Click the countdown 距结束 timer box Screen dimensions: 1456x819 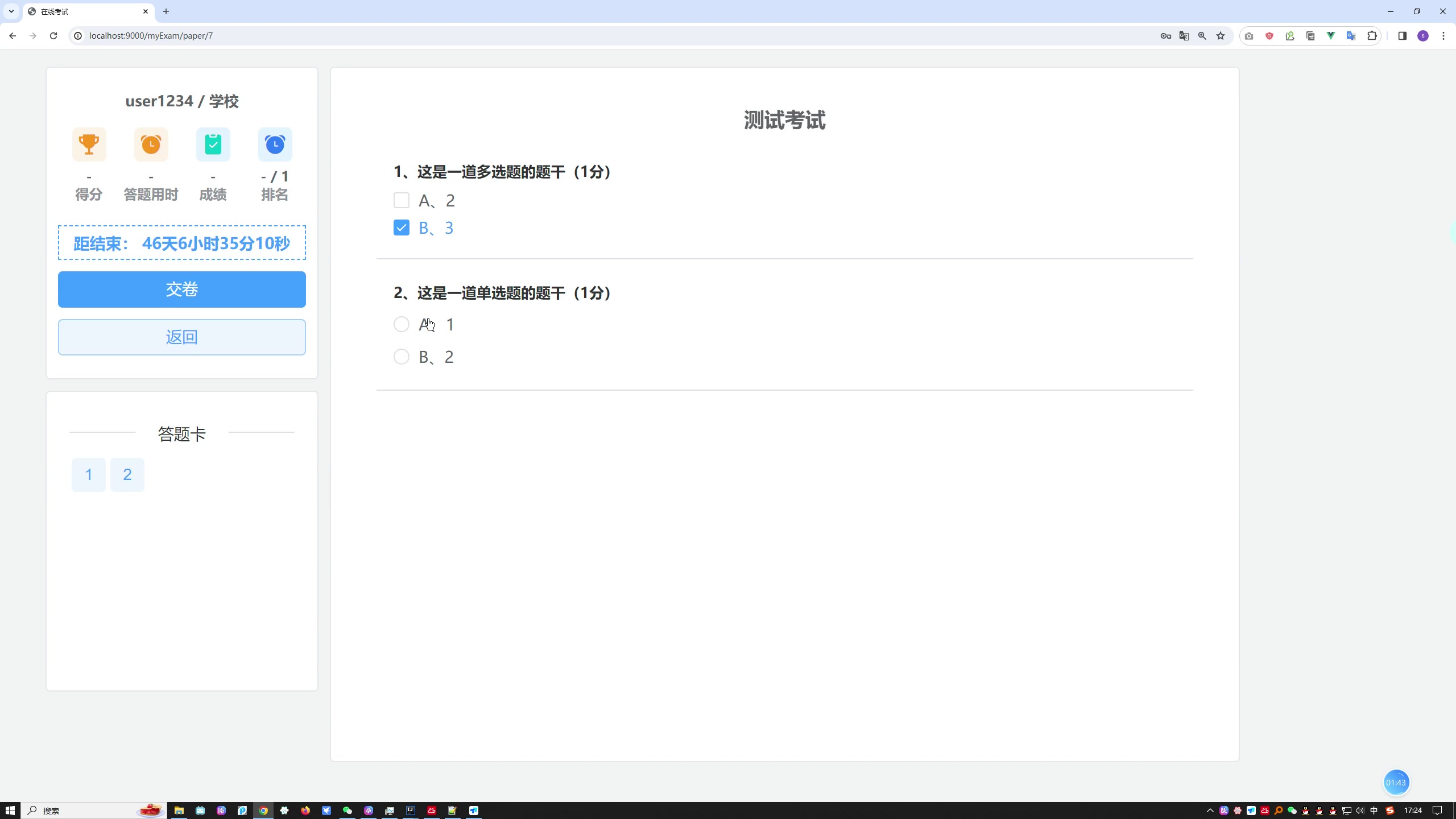point(182,243)
